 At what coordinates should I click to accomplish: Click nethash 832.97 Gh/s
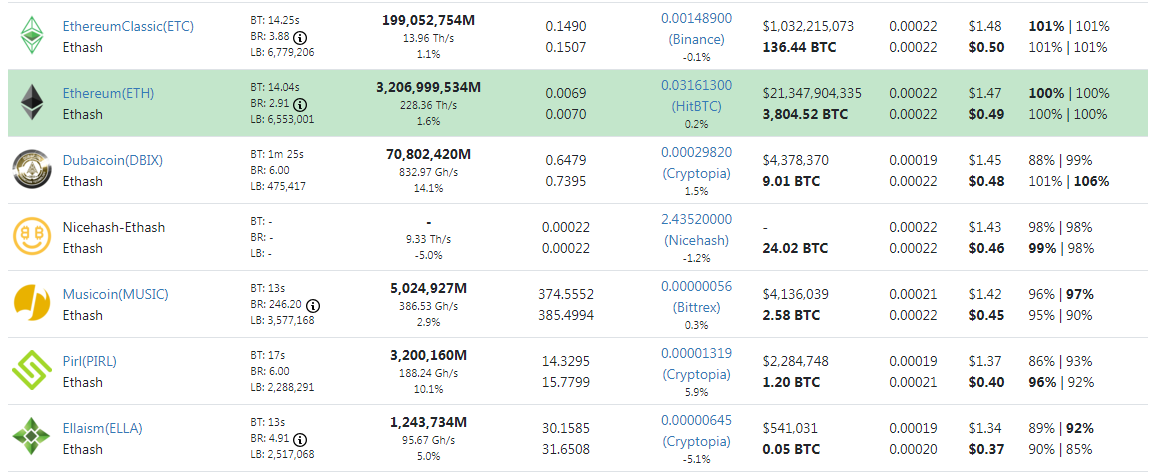tap(429, 172)
